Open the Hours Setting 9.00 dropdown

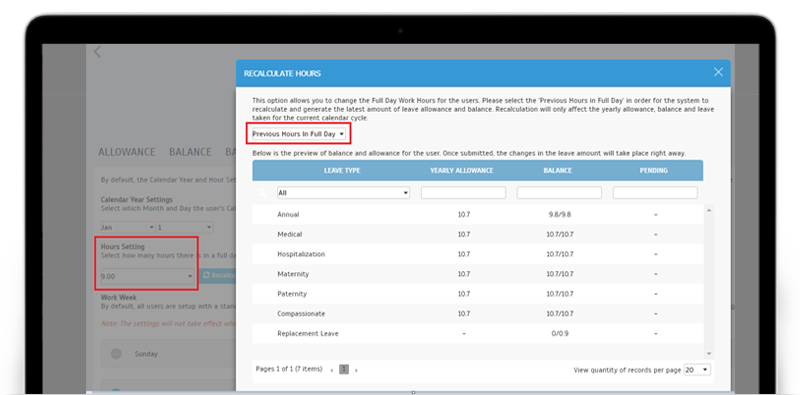[x=147, y=276]
